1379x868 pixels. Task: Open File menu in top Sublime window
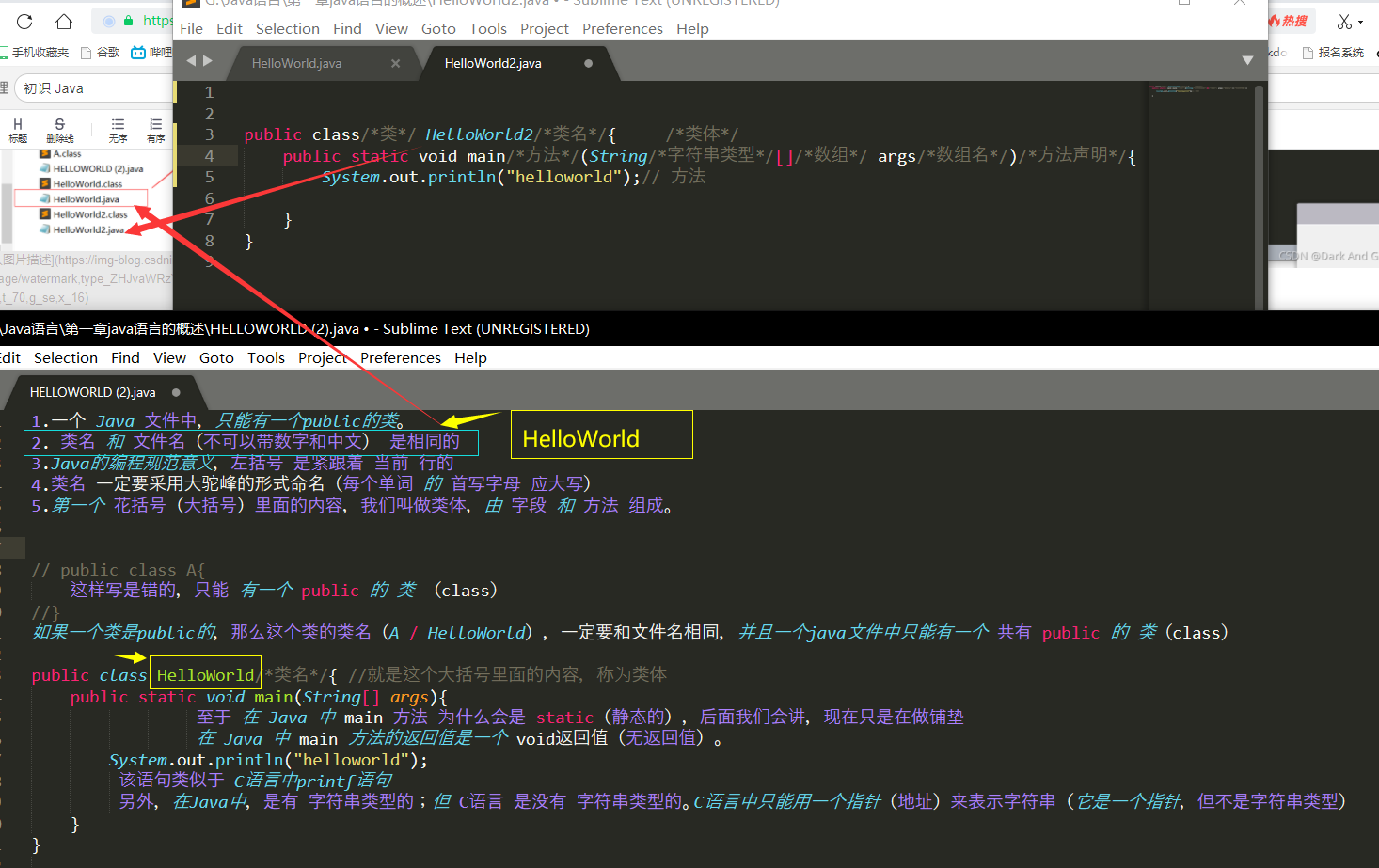pos(192,29)
